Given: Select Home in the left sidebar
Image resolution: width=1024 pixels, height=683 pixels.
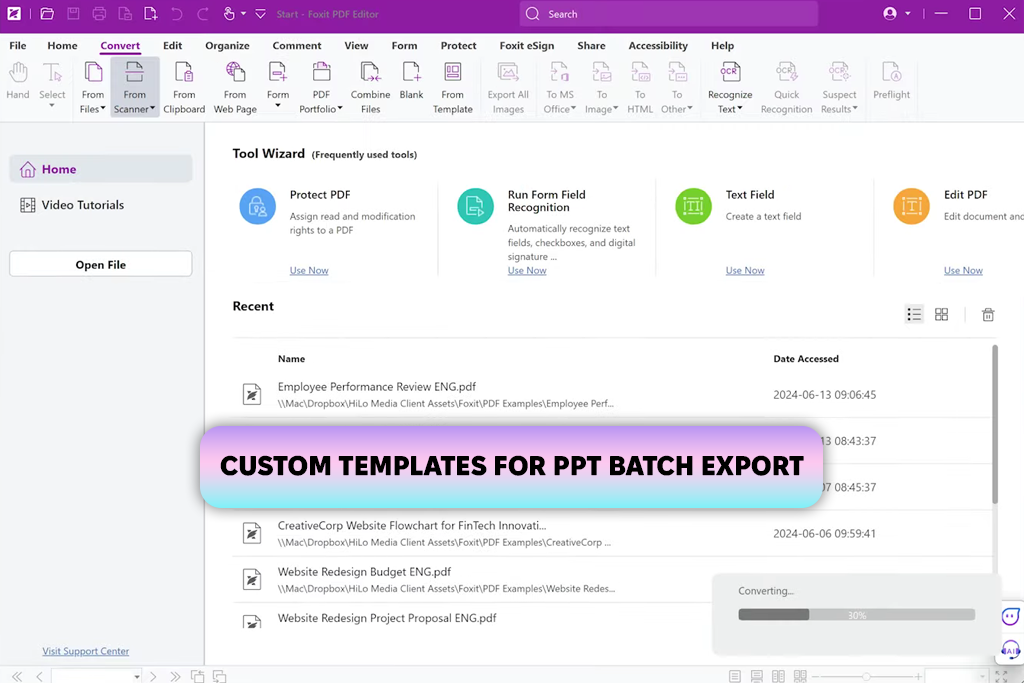Looking at the screenshot, I should pos(101,169).
